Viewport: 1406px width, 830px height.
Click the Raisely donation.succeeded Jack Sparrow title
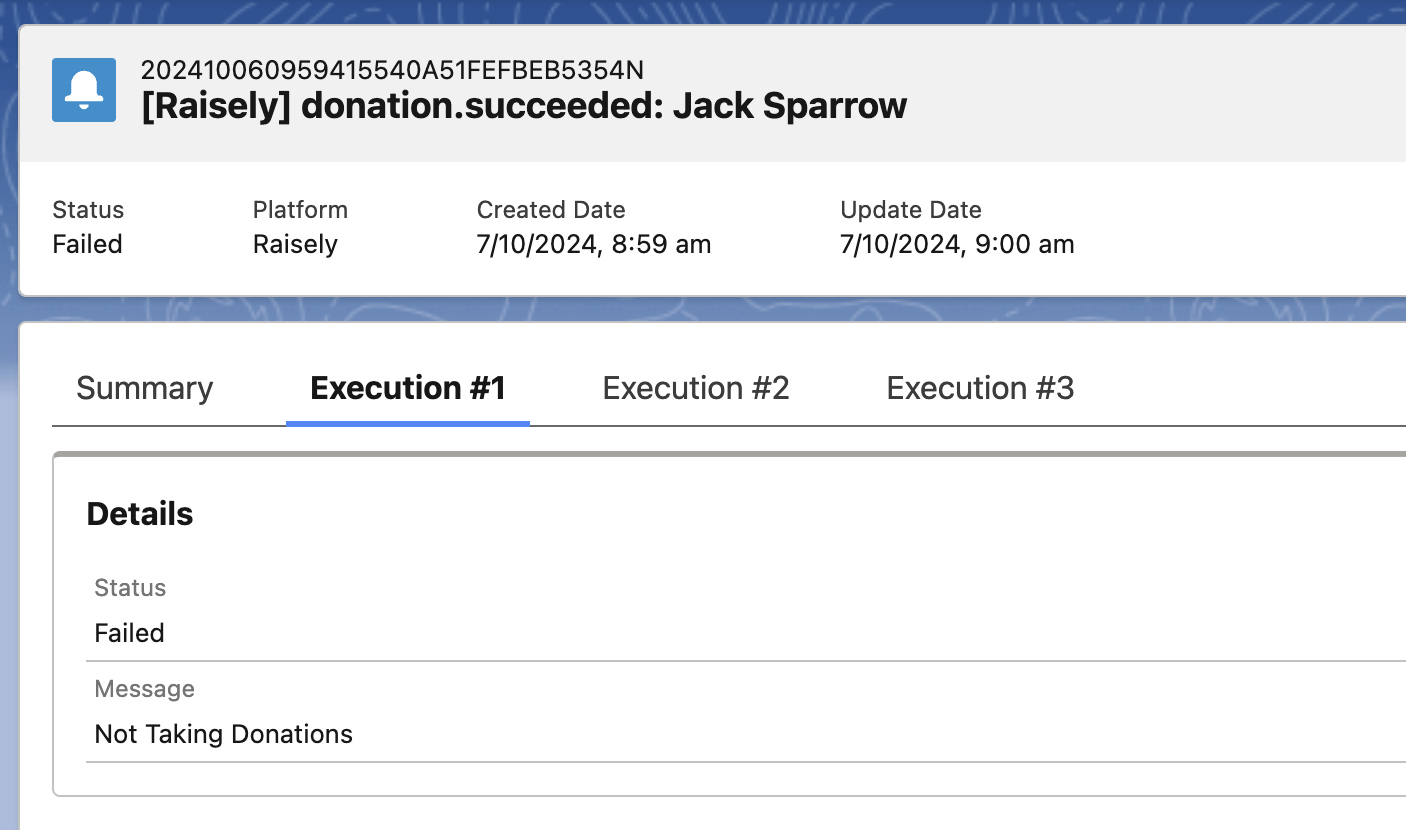coord(524,105)
